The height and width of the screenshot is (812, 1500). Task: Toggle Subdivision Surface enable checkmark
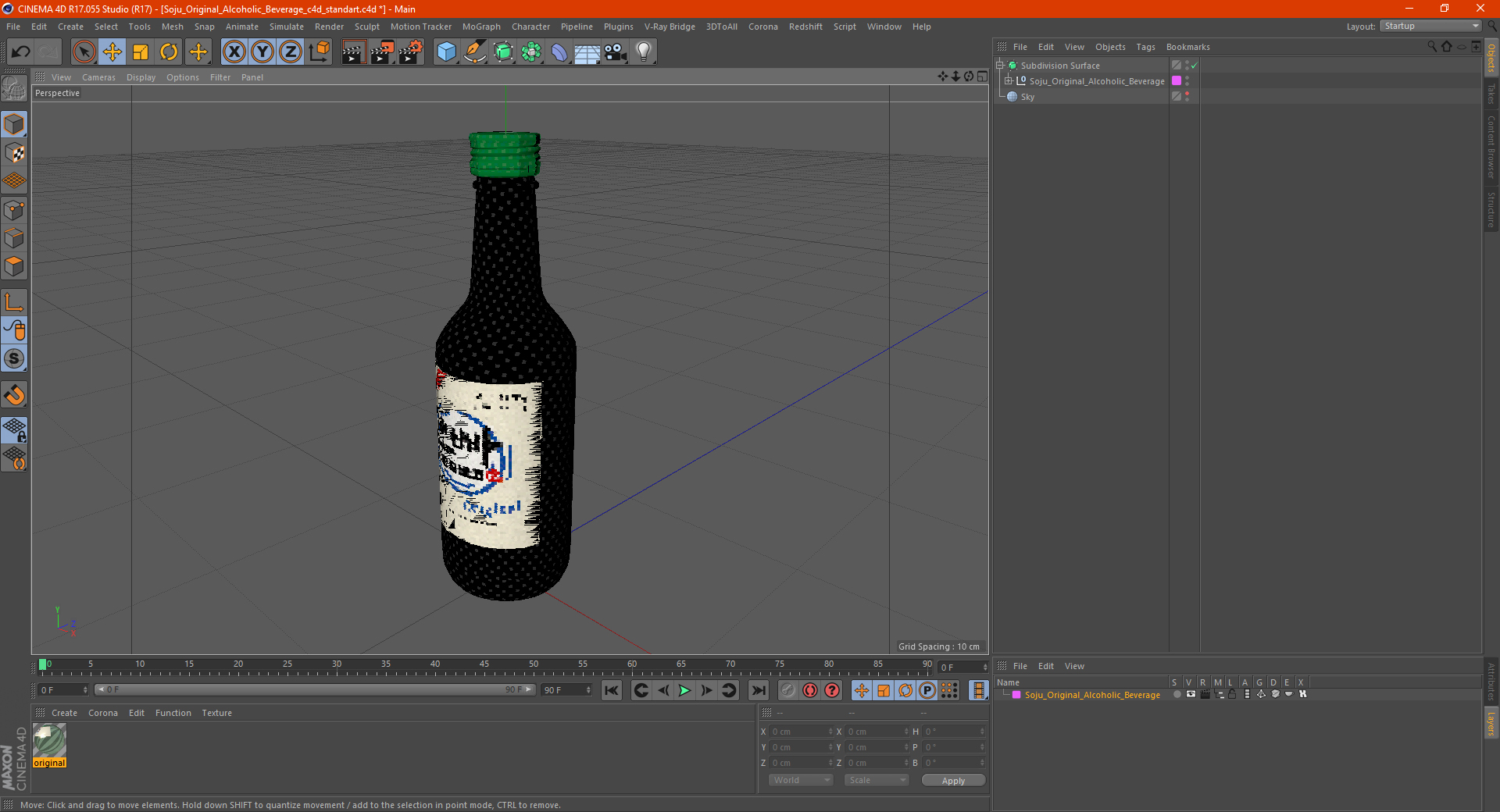click(x=1195, y=66)
